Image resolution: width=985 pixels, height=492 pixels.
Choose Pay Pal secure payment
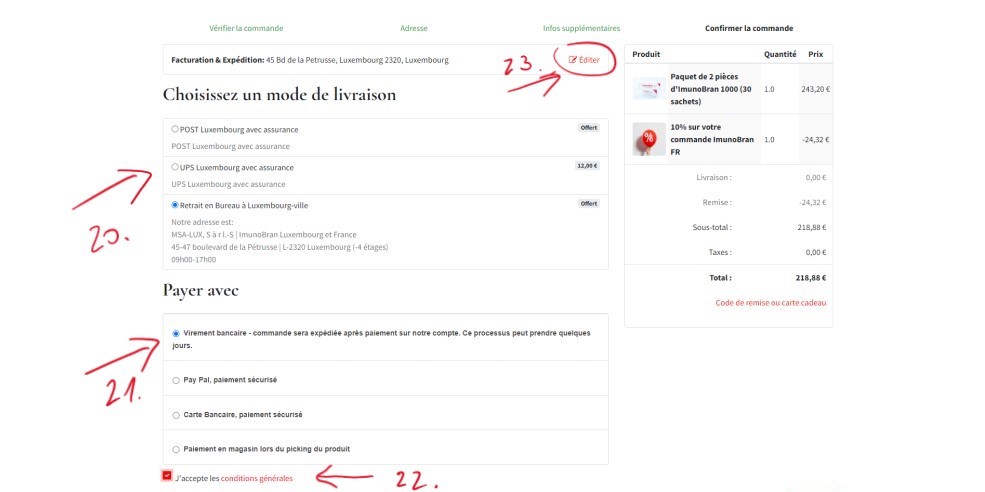click(x=177, y=380)
